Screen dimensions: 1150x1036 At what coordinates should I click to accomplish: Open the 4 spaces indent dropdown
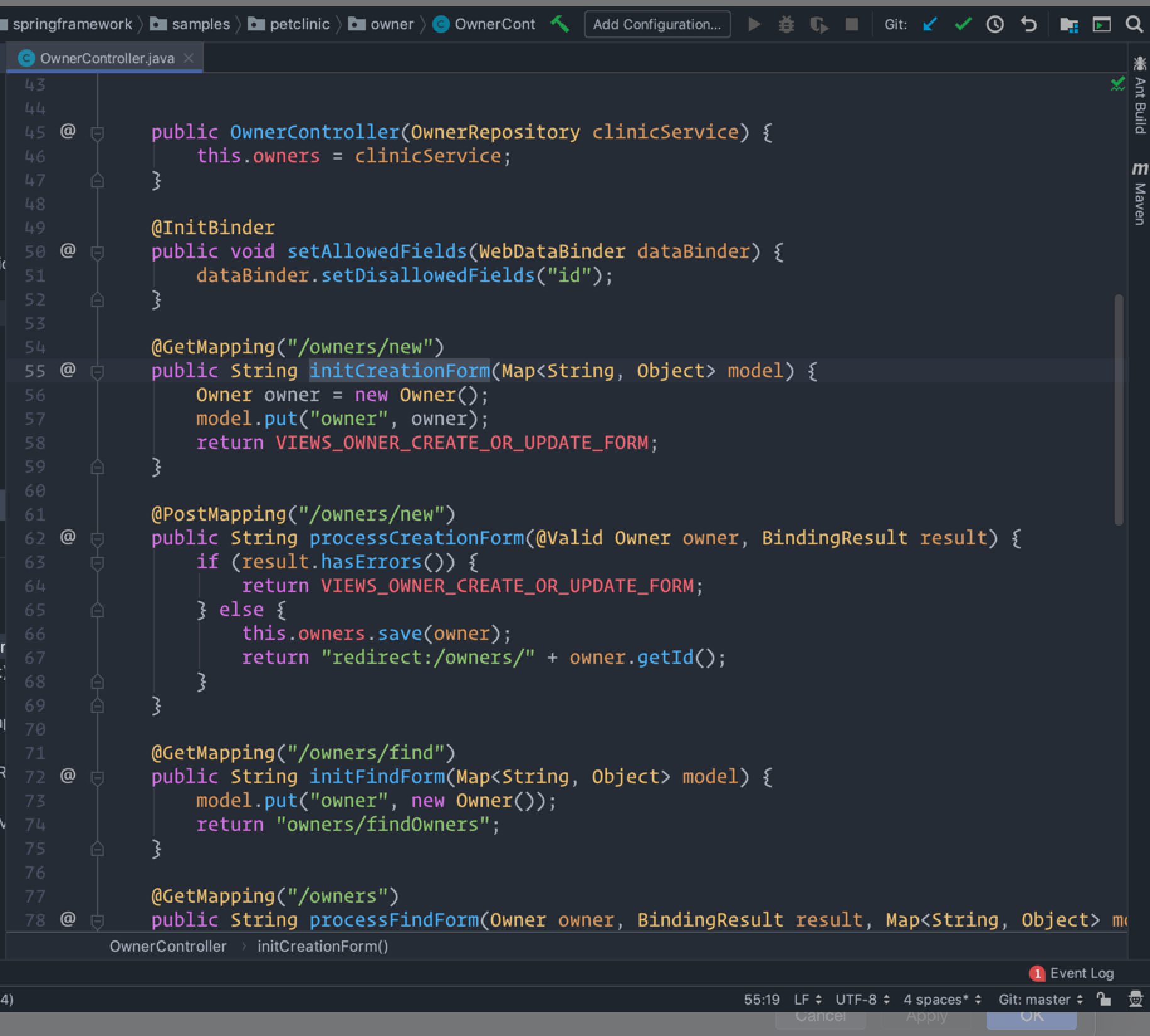click(x=942, y=1000)
